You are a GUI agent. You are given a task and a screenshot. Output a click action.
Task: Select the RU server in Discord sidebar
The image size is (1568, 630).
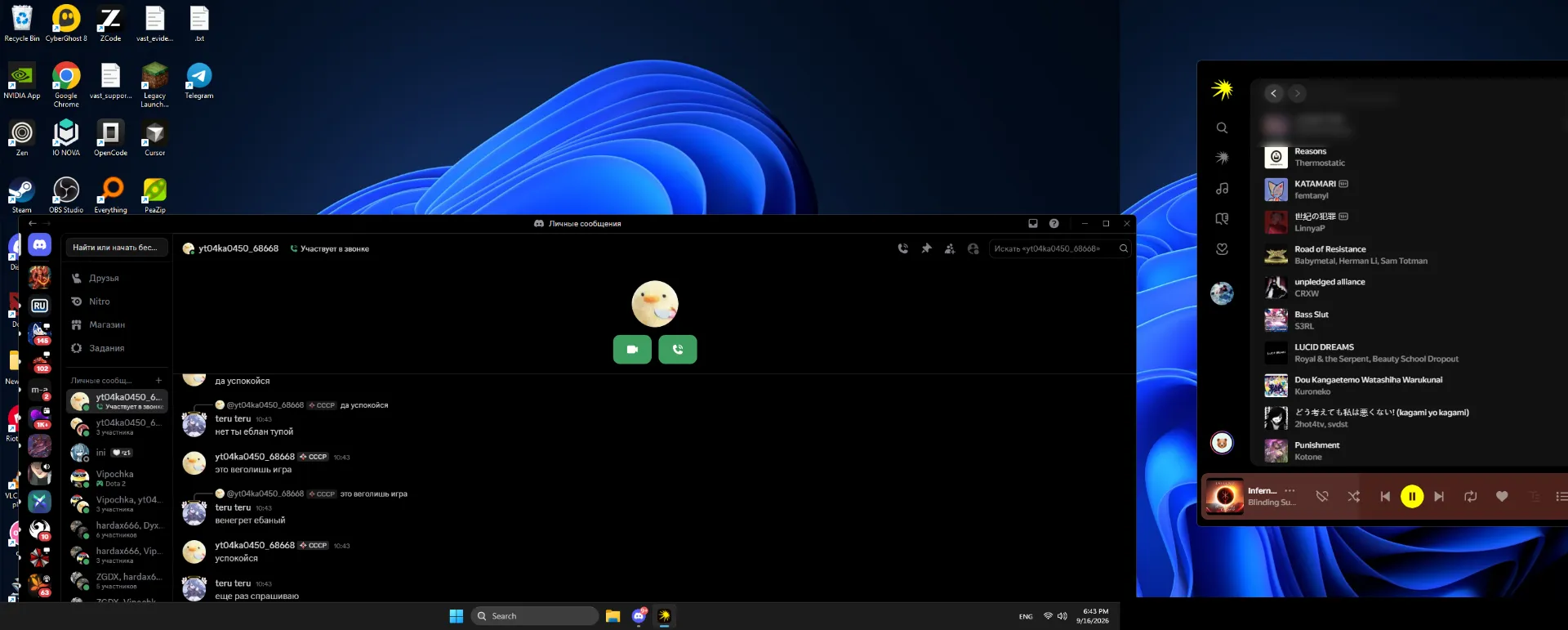(x=39, y=306)
